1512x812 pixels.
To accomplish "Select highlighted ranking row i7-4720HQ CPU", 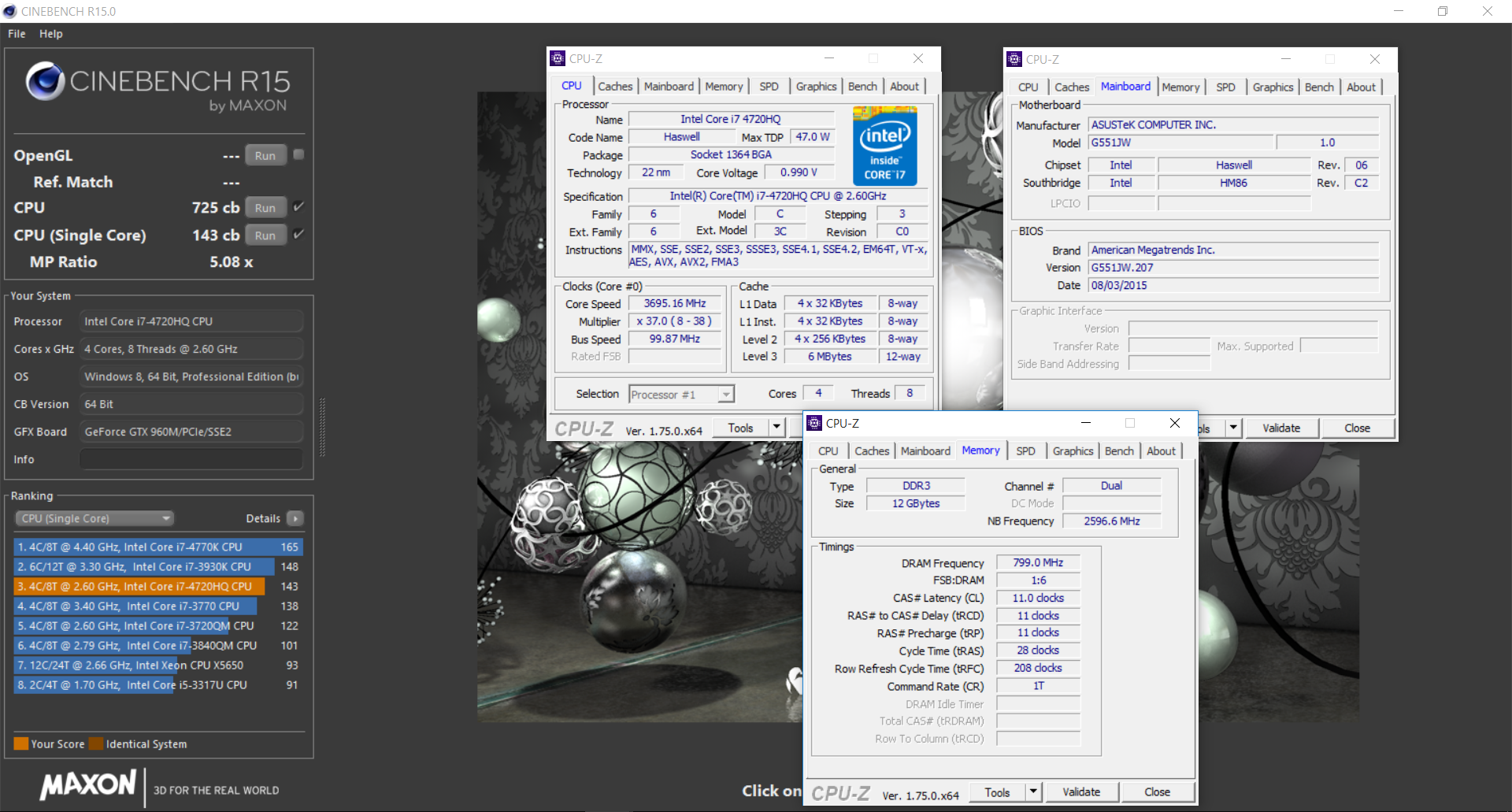I will [x=157, y=586].
